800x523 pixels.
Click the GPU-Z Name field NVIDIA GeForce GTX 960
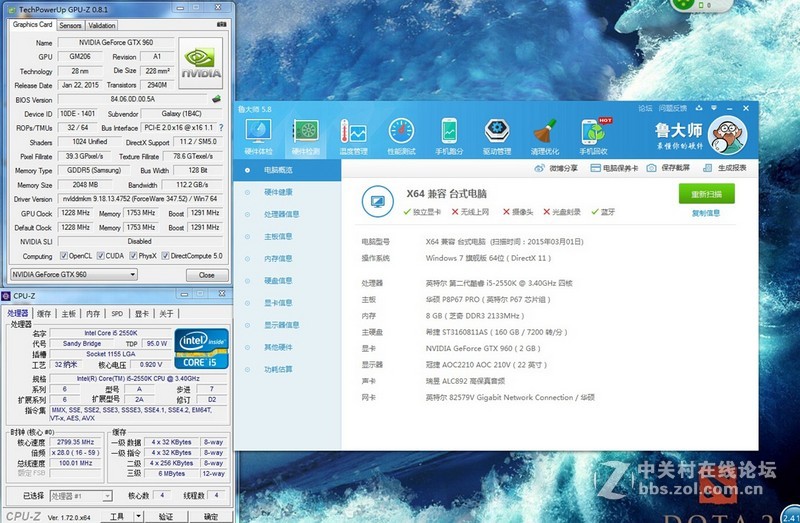116,42
